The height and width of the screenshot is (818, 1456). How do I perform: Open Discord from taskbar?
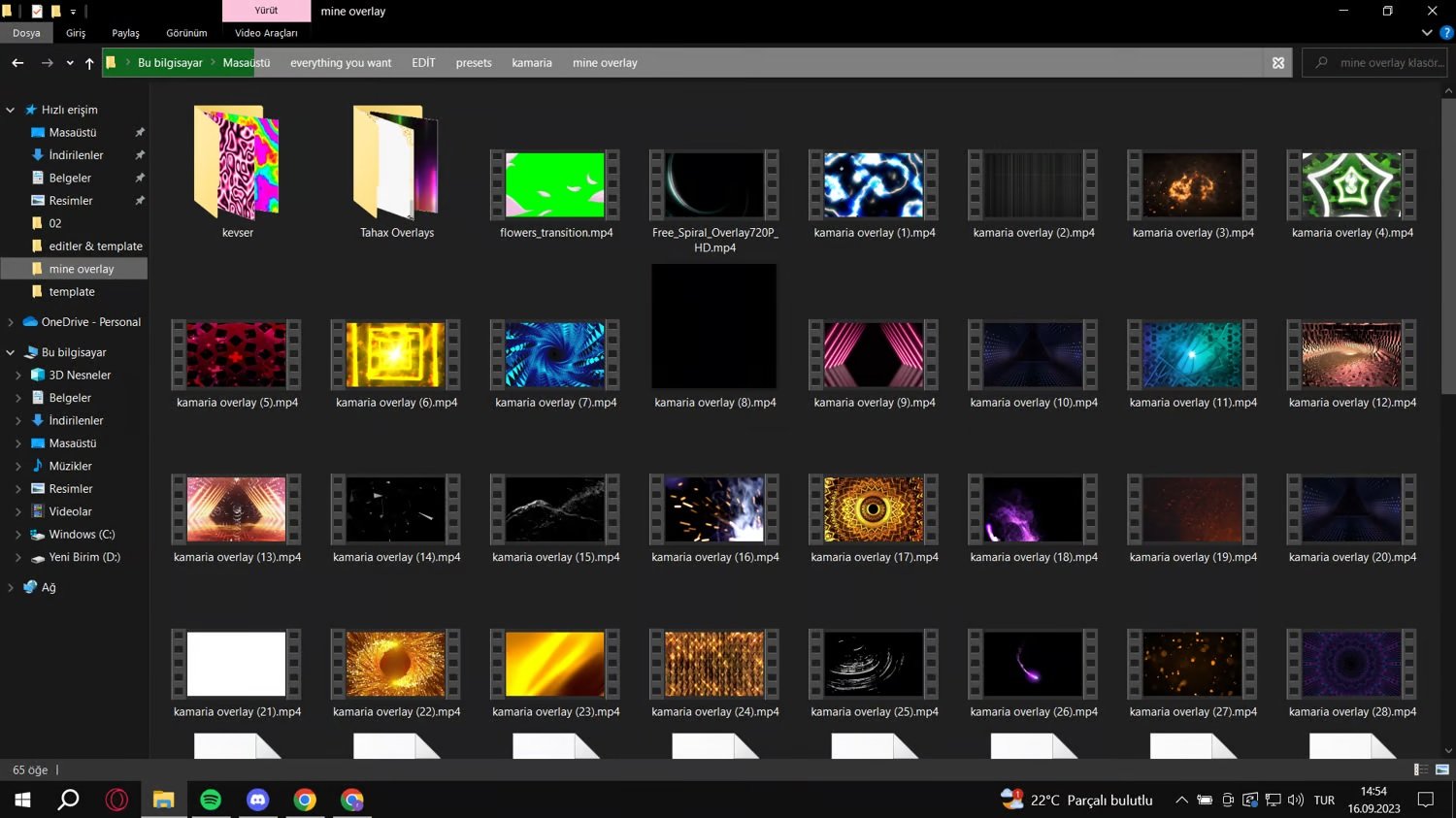click(x=257, y=800)
